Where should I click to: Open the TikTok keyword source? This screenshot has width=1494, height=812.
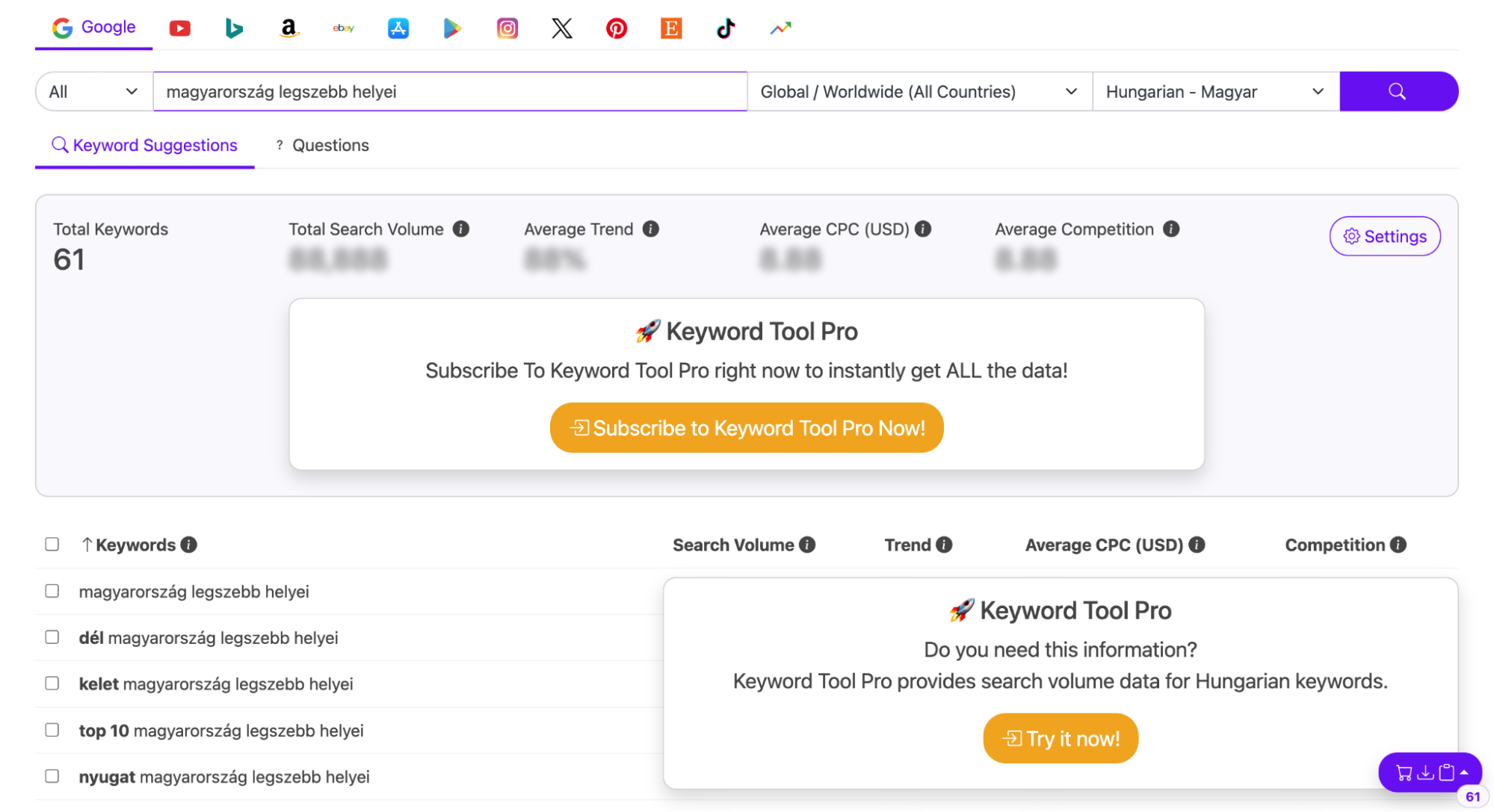(726, 28)
